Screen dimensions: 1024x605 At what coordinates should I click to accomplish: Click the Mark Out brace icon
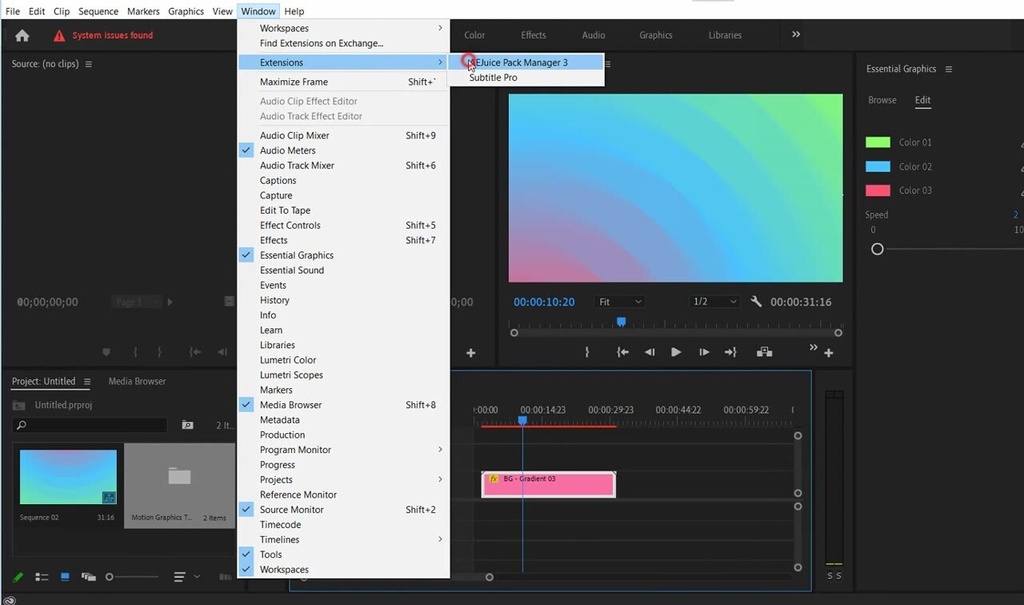[x=586, y=352]
